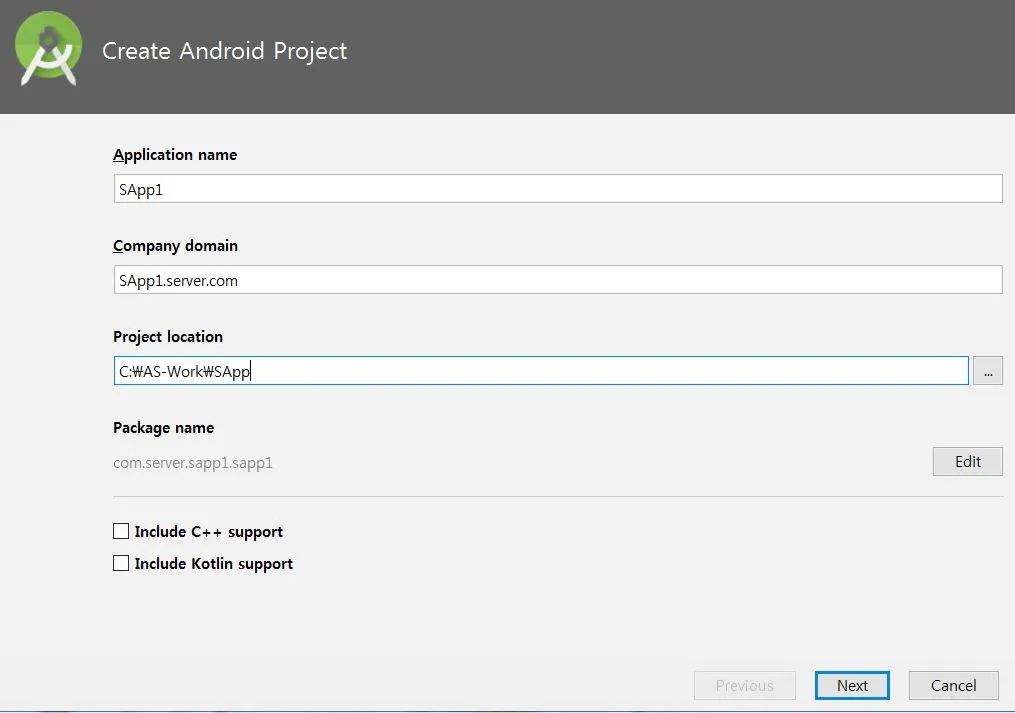Click the Next button
The width and height of the screenshot is (1015, 713).
852,685
